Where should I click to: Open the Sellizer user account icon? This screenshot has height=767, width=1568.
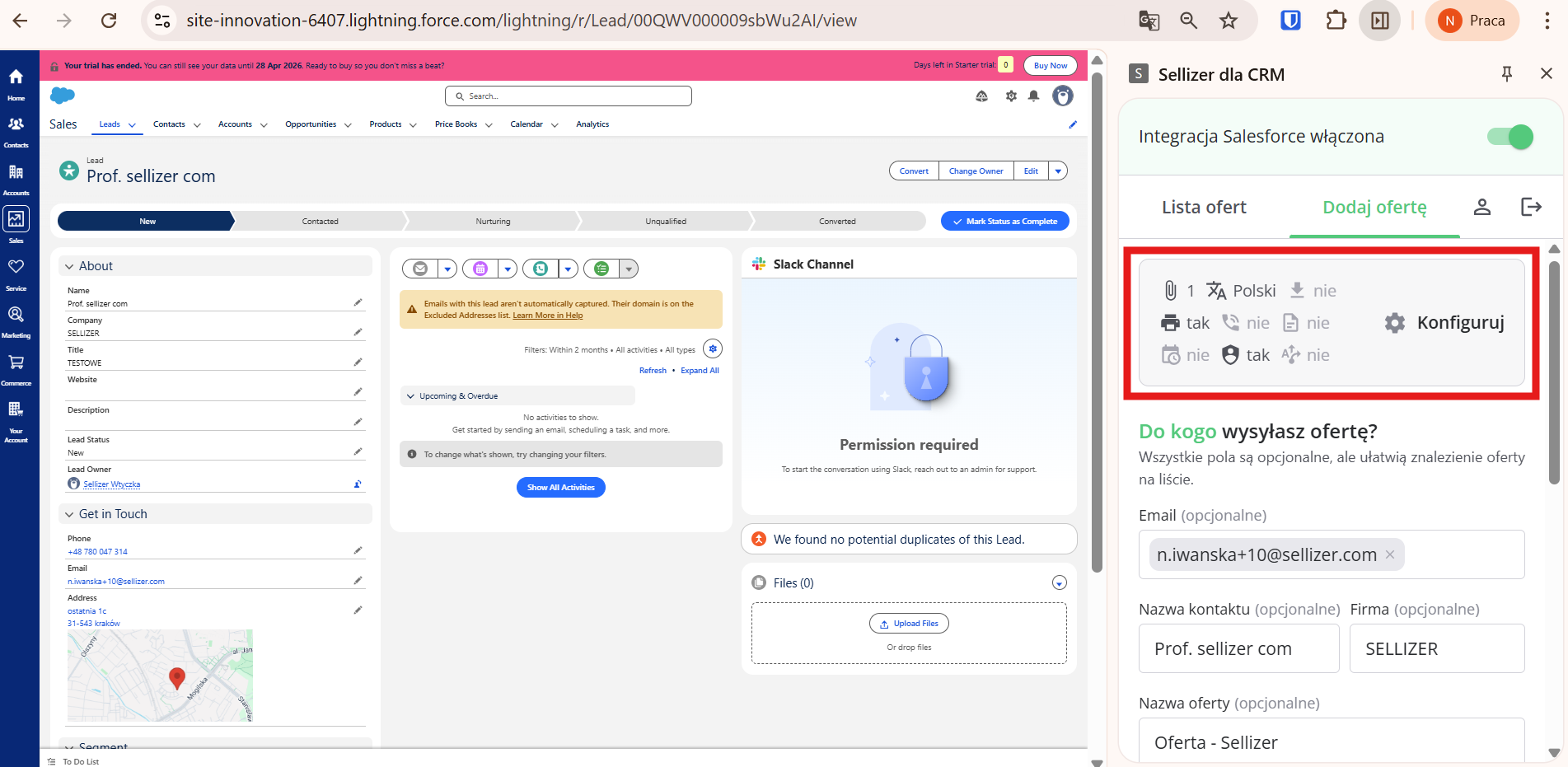pos(1481,207)
